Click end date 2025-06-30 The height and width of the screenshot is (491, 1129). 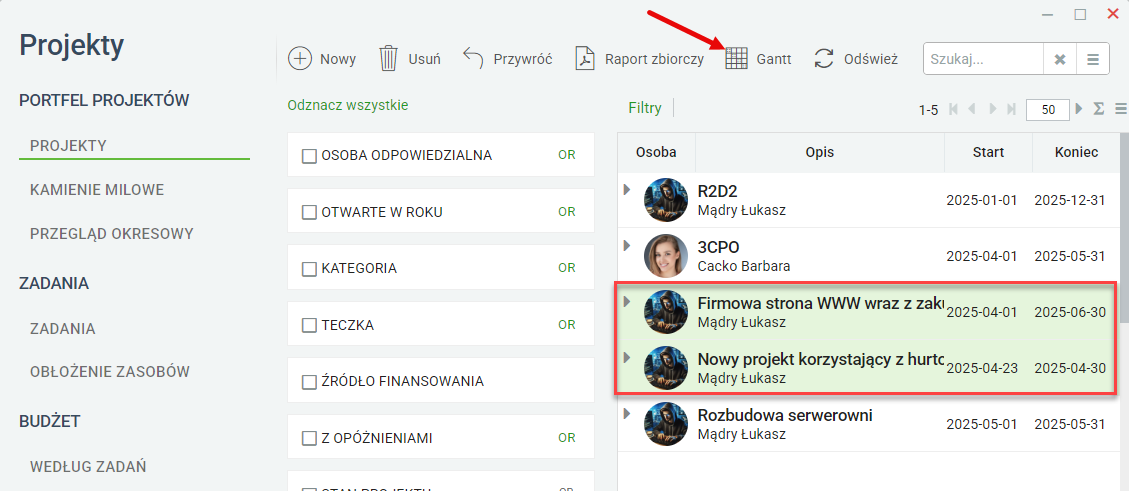pyautogui.click(x=1070, y=312)
